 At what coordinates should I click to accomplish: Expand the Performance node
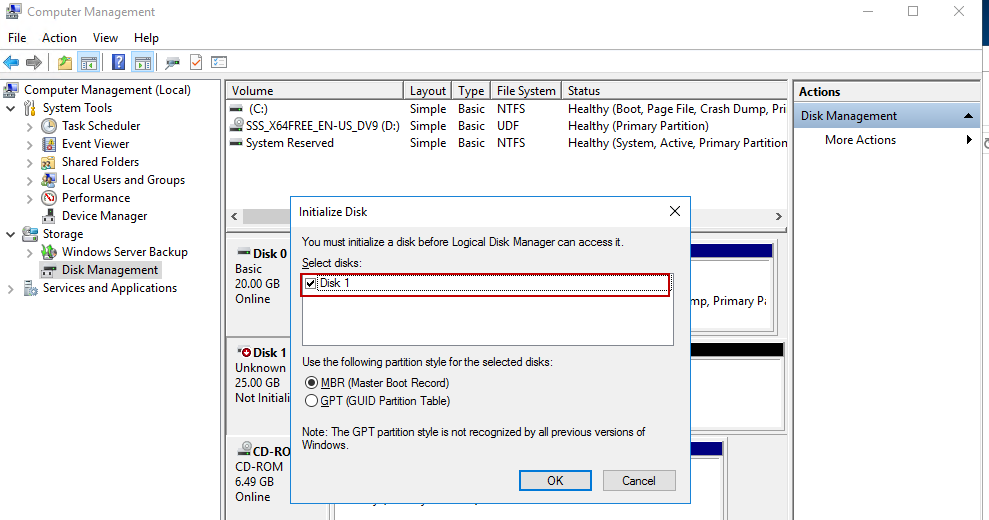pyautogui.click(x=30, y=198)
